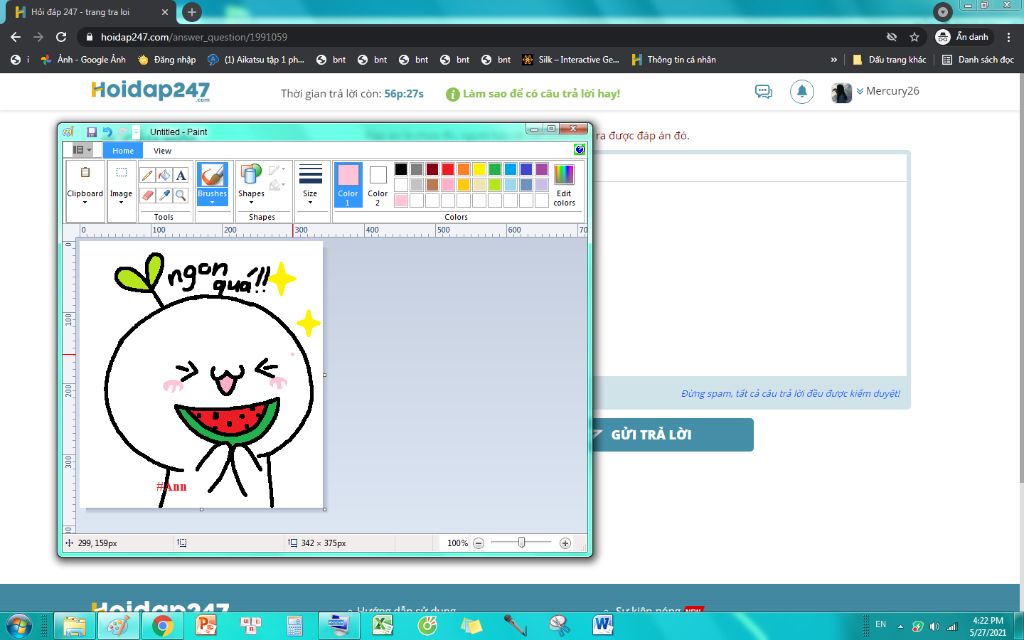Select Color 1 foreground swatch
The image size is (1024, 640).
click(x=348, y=185)
